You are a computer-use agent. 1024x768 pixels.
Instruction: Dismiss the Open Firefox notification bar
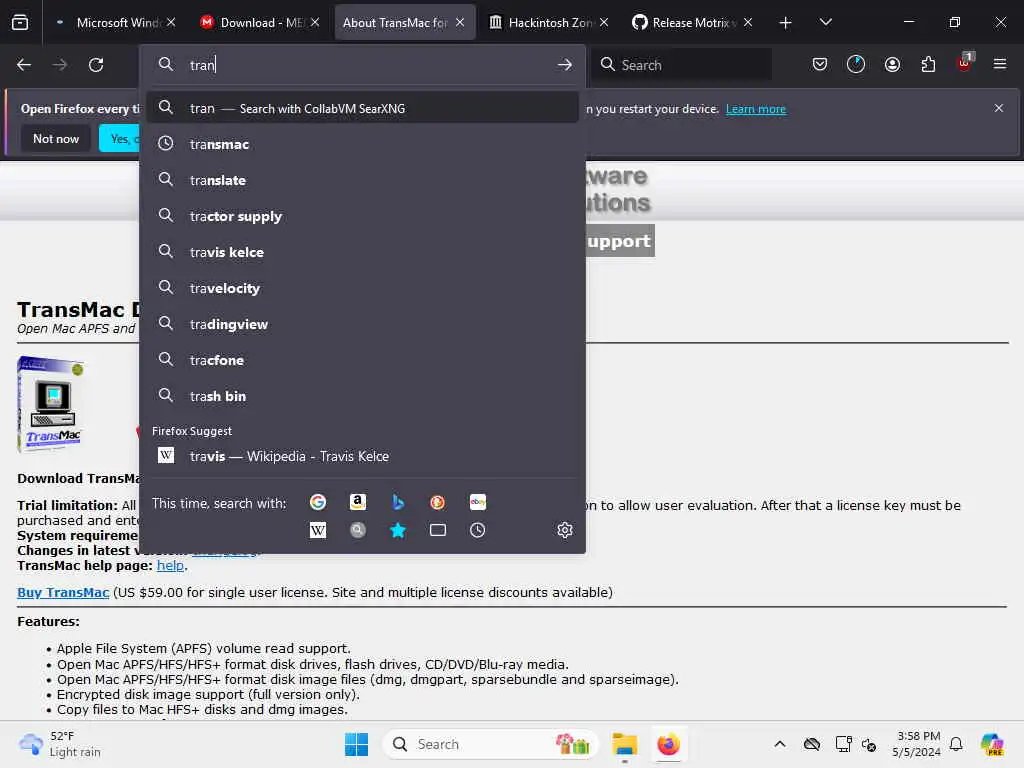coord(999,108)
